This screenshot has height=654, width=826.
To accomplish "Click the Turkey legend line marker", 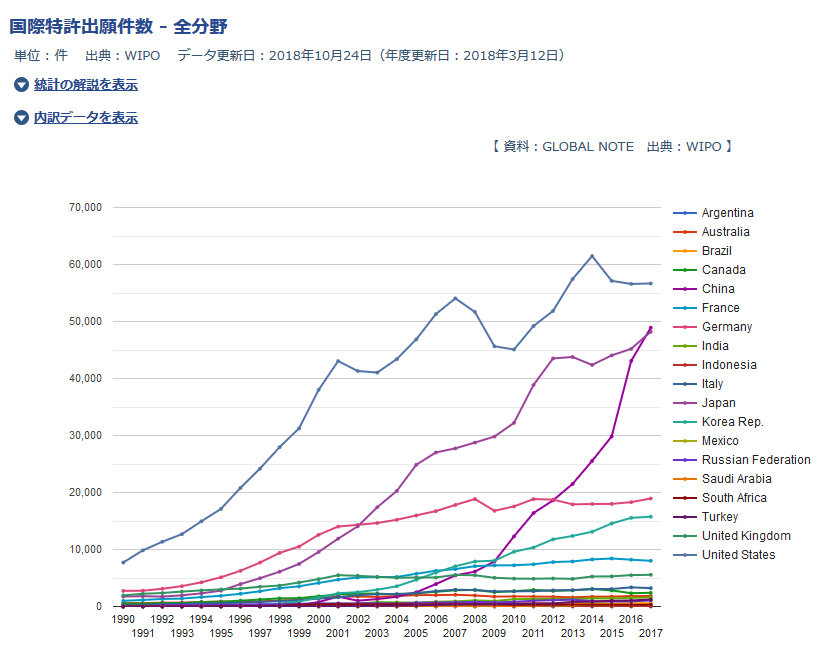I will 684,517.
